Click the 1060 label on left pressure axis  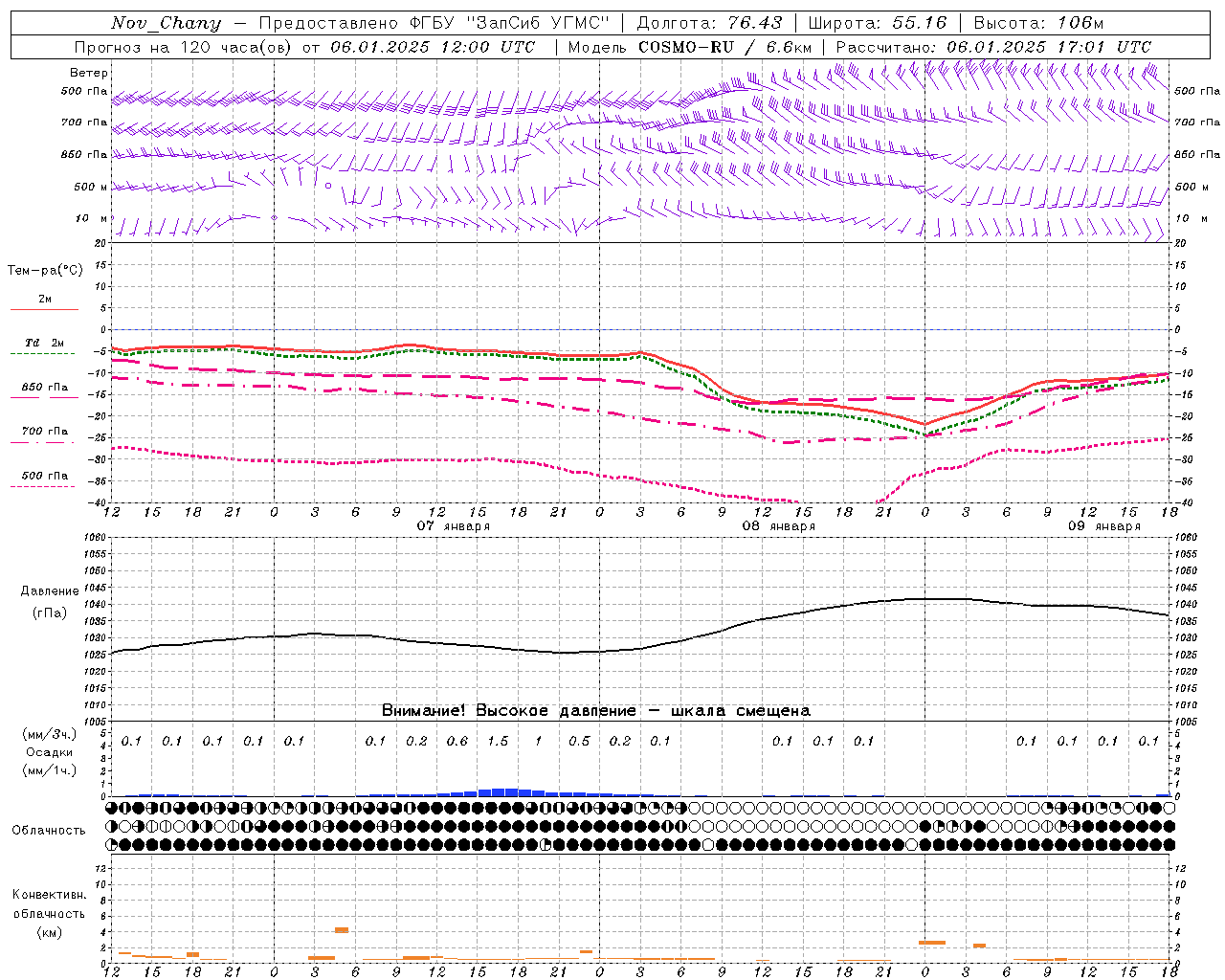pyautogui.click(x=95, y=537)
